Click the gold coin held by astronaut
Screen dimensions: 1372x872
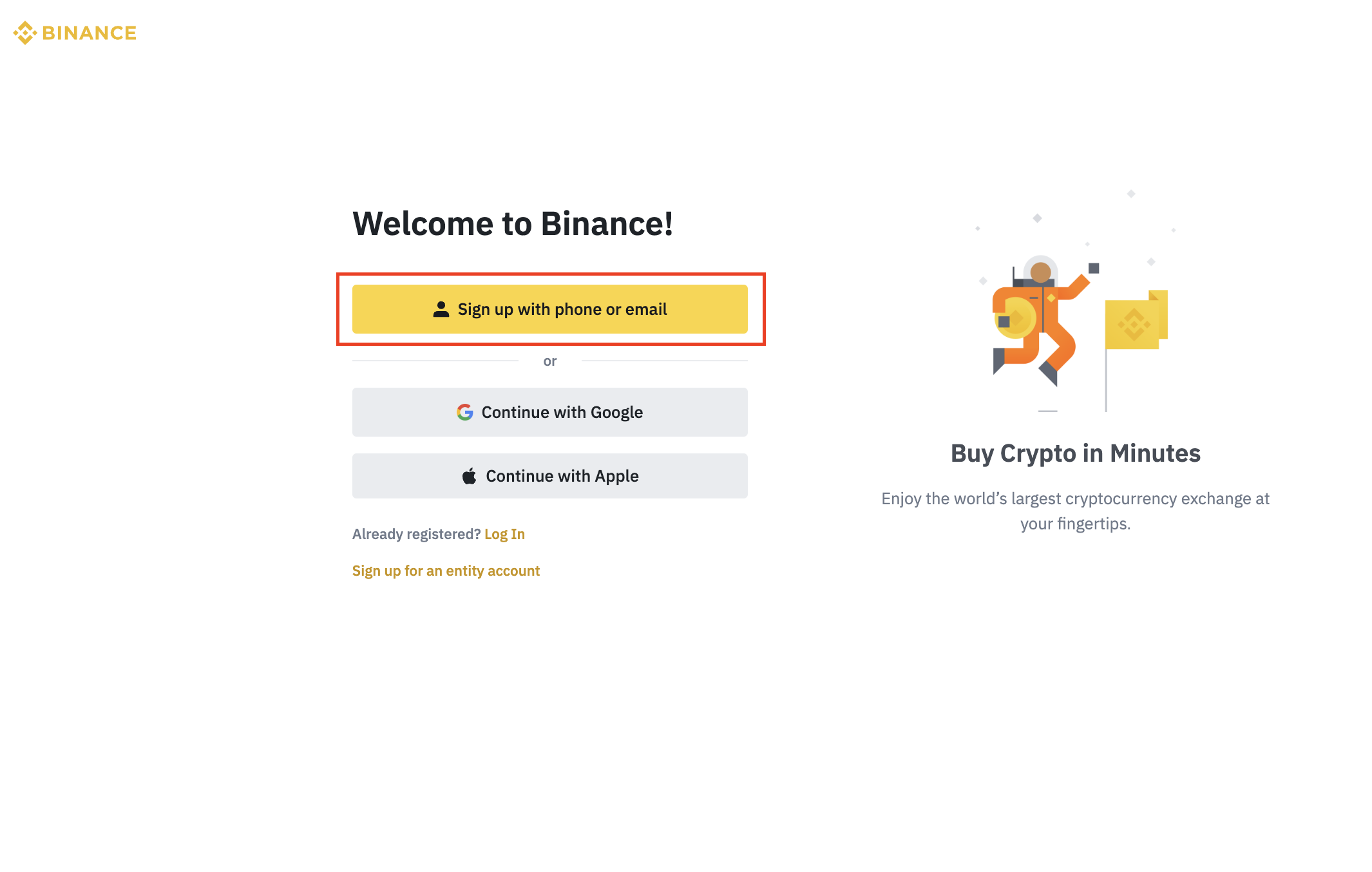tap(1016, 318)
